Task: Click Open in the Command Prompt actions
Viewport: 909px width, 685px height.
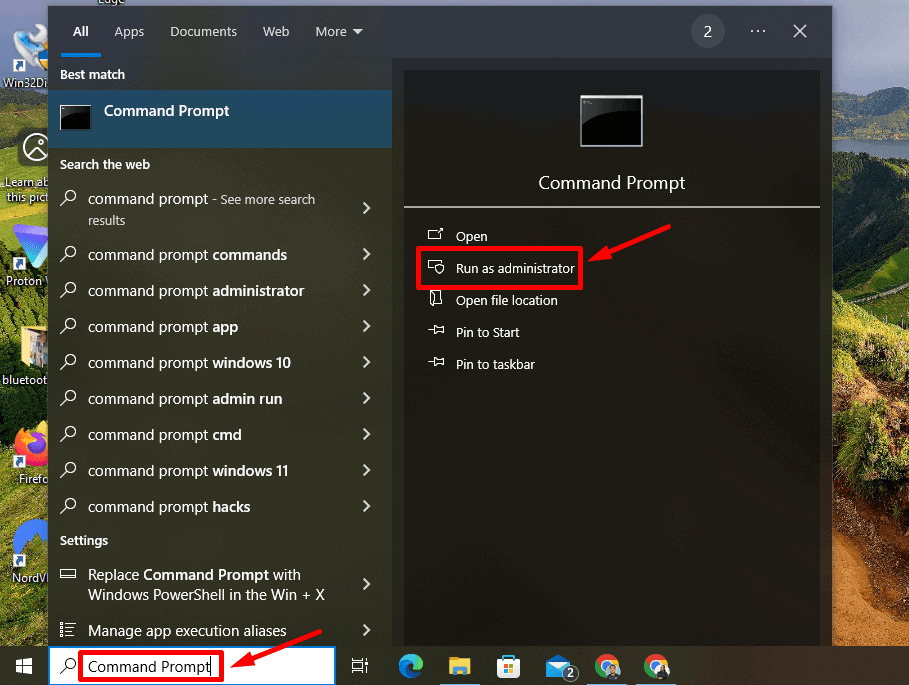Action: pos(471,236)
